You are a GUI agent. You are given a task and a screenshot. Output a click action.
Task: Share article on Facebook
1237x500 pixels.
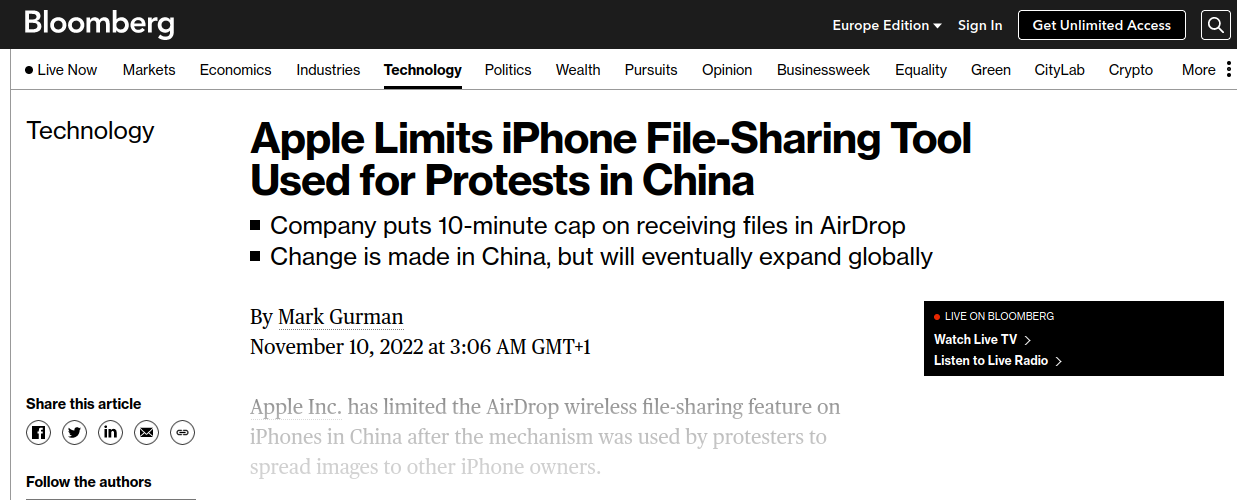[38, 433]
